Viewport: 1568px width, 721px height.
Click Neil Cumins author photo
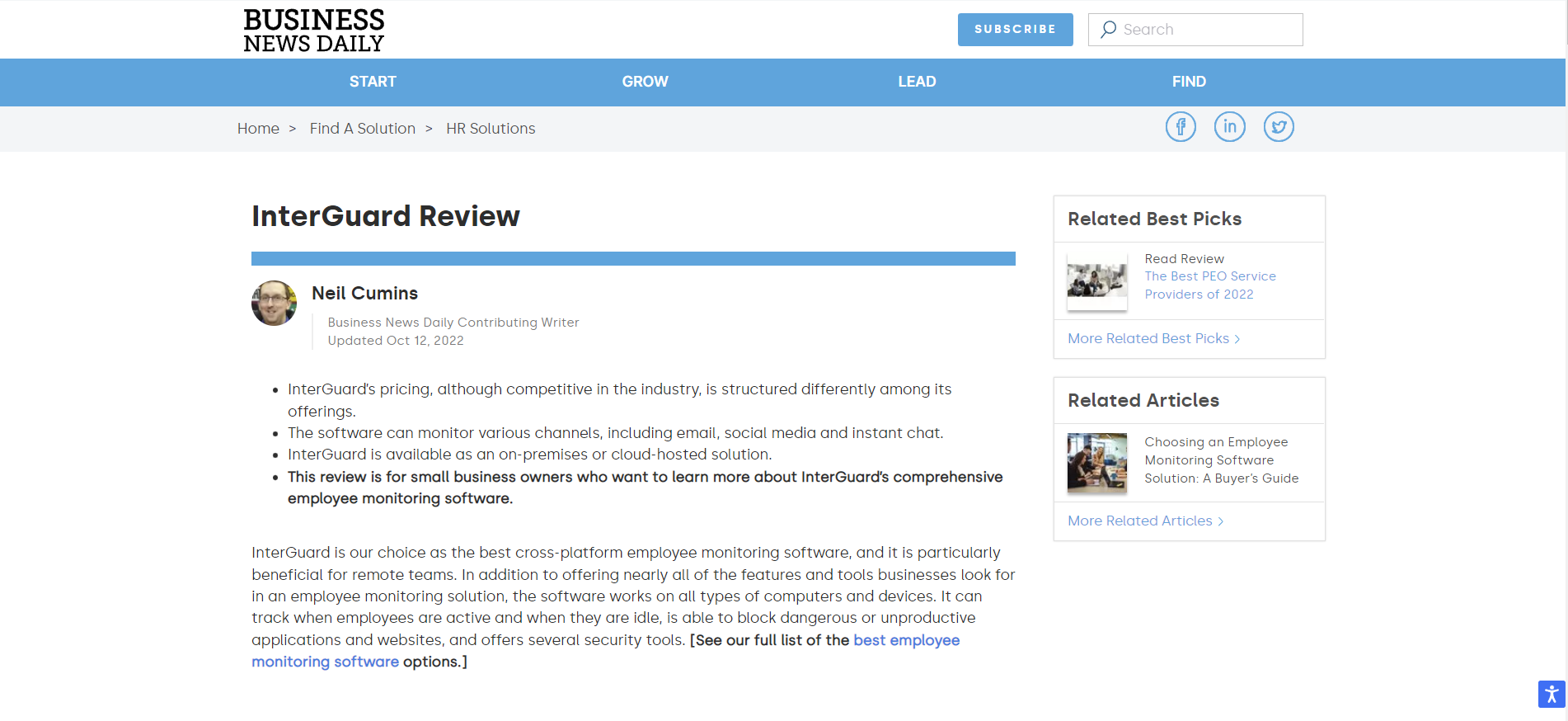(x=274, y=303)
